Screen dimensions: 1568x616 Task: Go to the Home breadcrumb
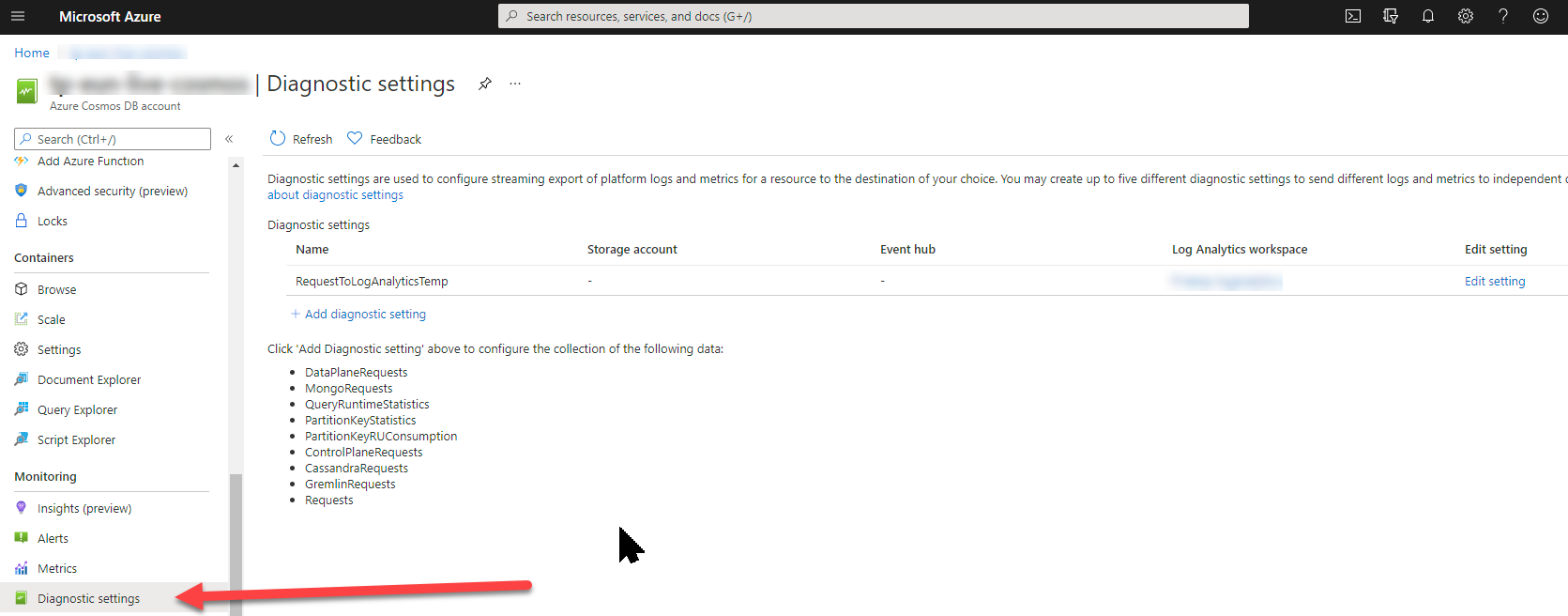coord(31,53)
